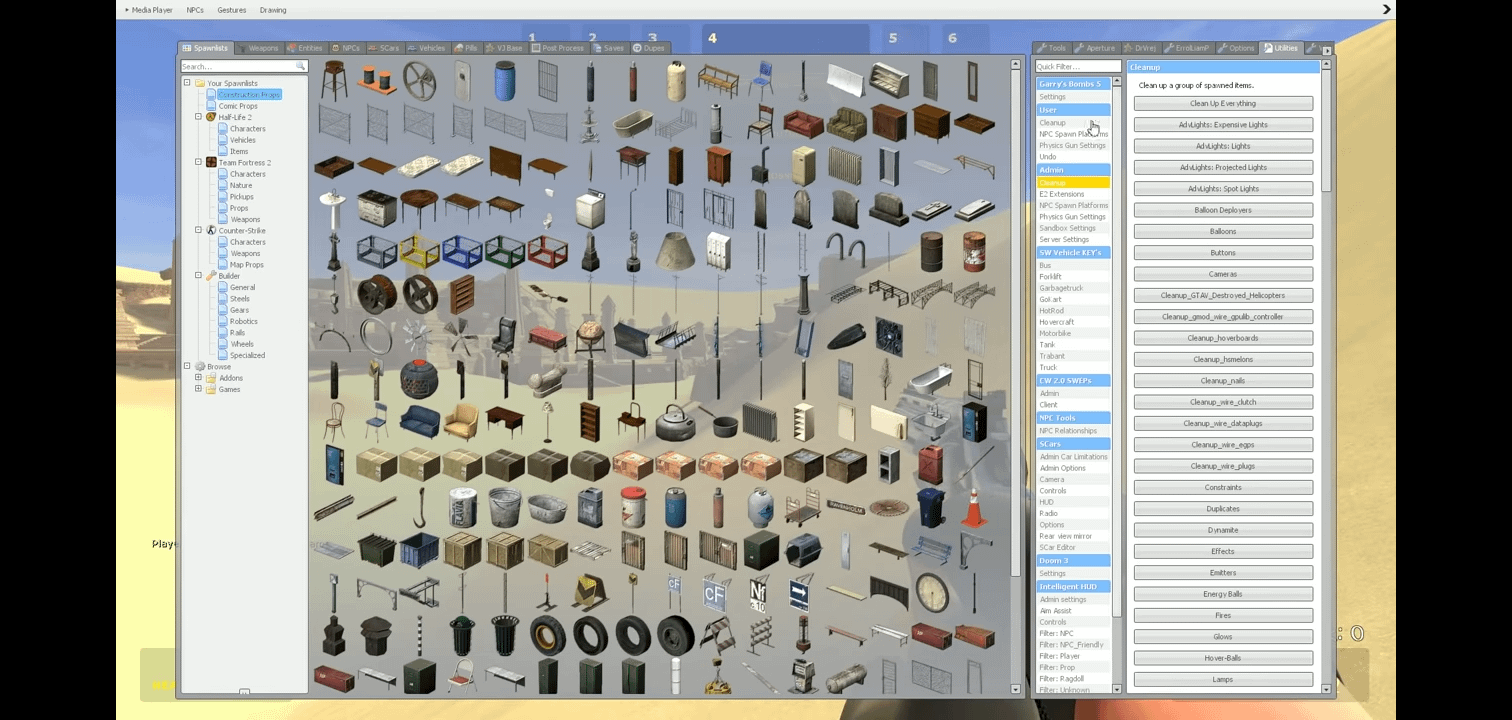Image resolution: width=1512 pixels, height=720 pixels.
Task: Click the Balloons cleanup button
Action: (1223, 231)
